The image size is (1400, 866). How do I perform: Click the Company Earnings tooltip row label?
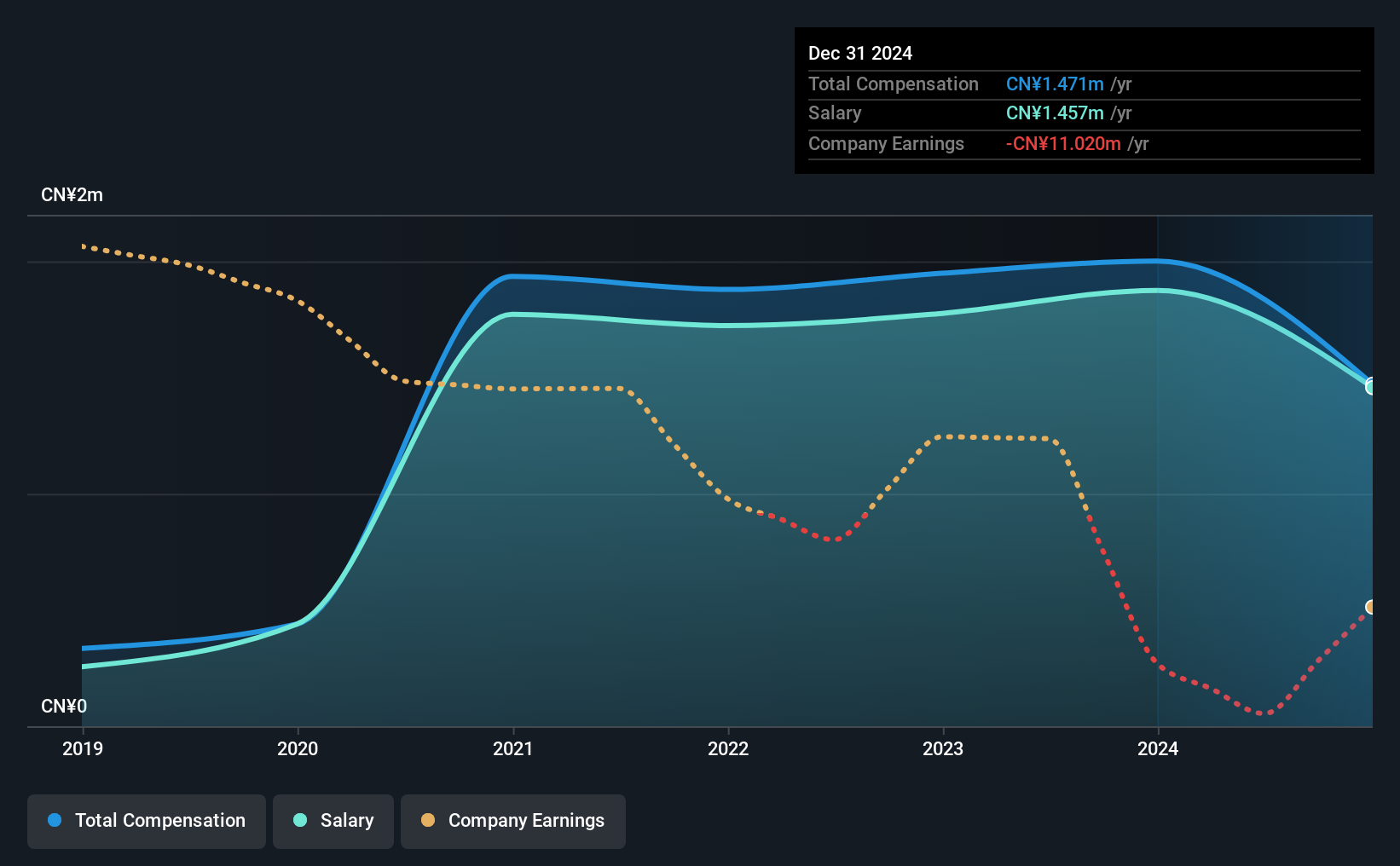point(886,143)
